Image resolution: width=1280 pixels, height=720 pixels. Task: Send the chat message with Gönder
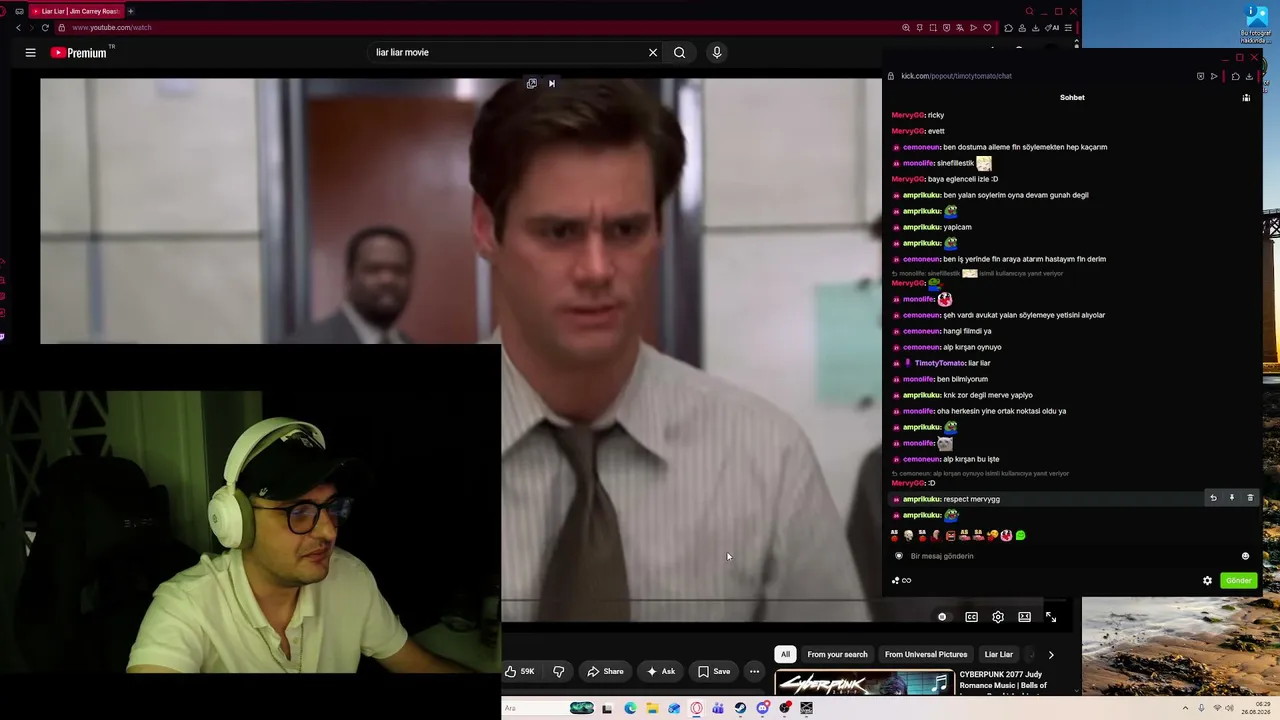1238,581
